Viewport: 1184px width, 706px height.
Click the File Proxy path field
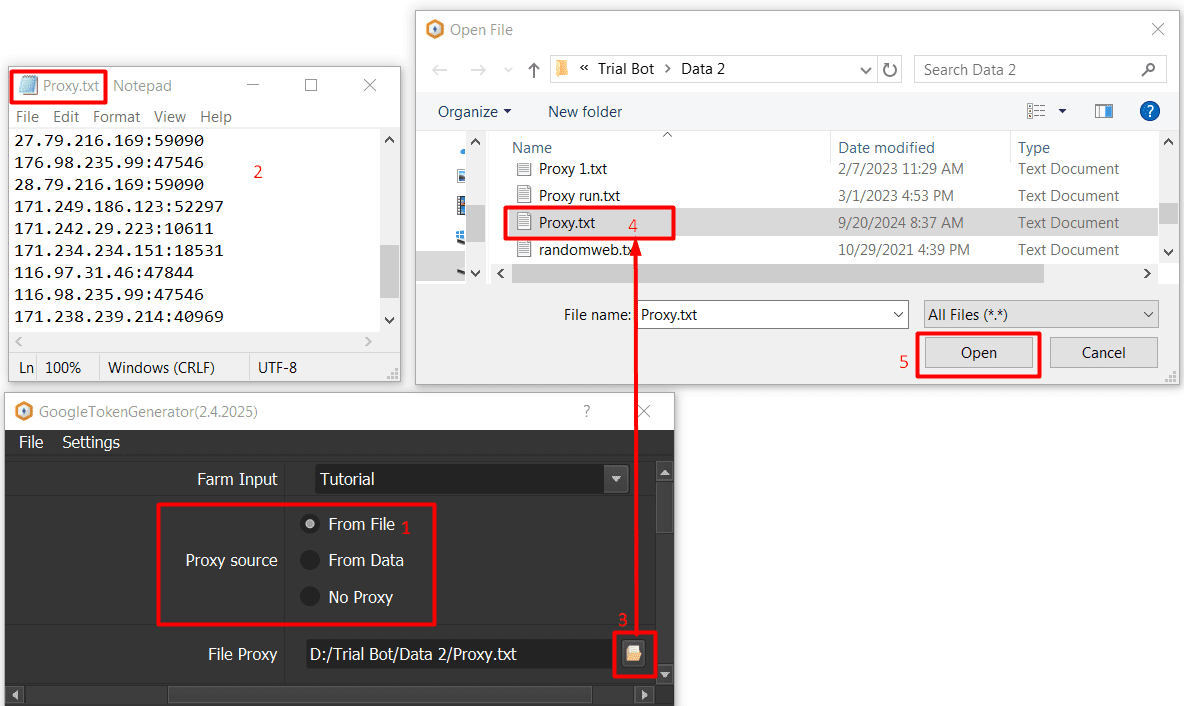tap(459, 654)
